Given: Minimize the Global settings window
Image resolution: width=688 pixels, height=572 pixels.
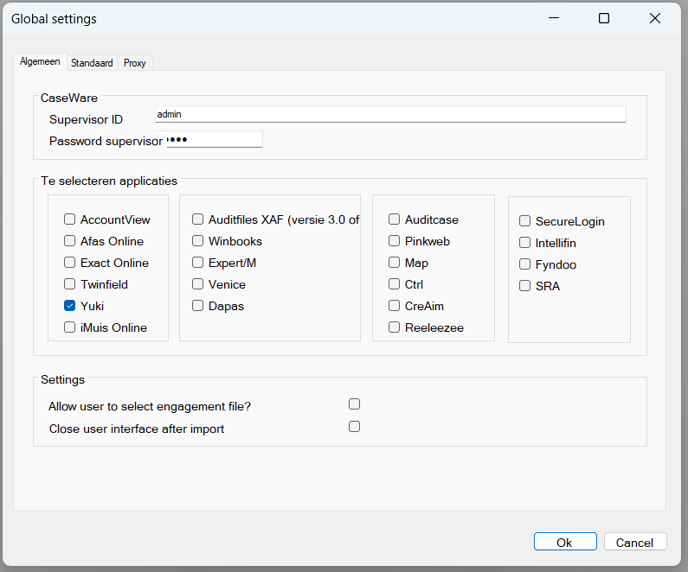Looking at the screenshot, I should pyautogui.click(x=554, y=18).
